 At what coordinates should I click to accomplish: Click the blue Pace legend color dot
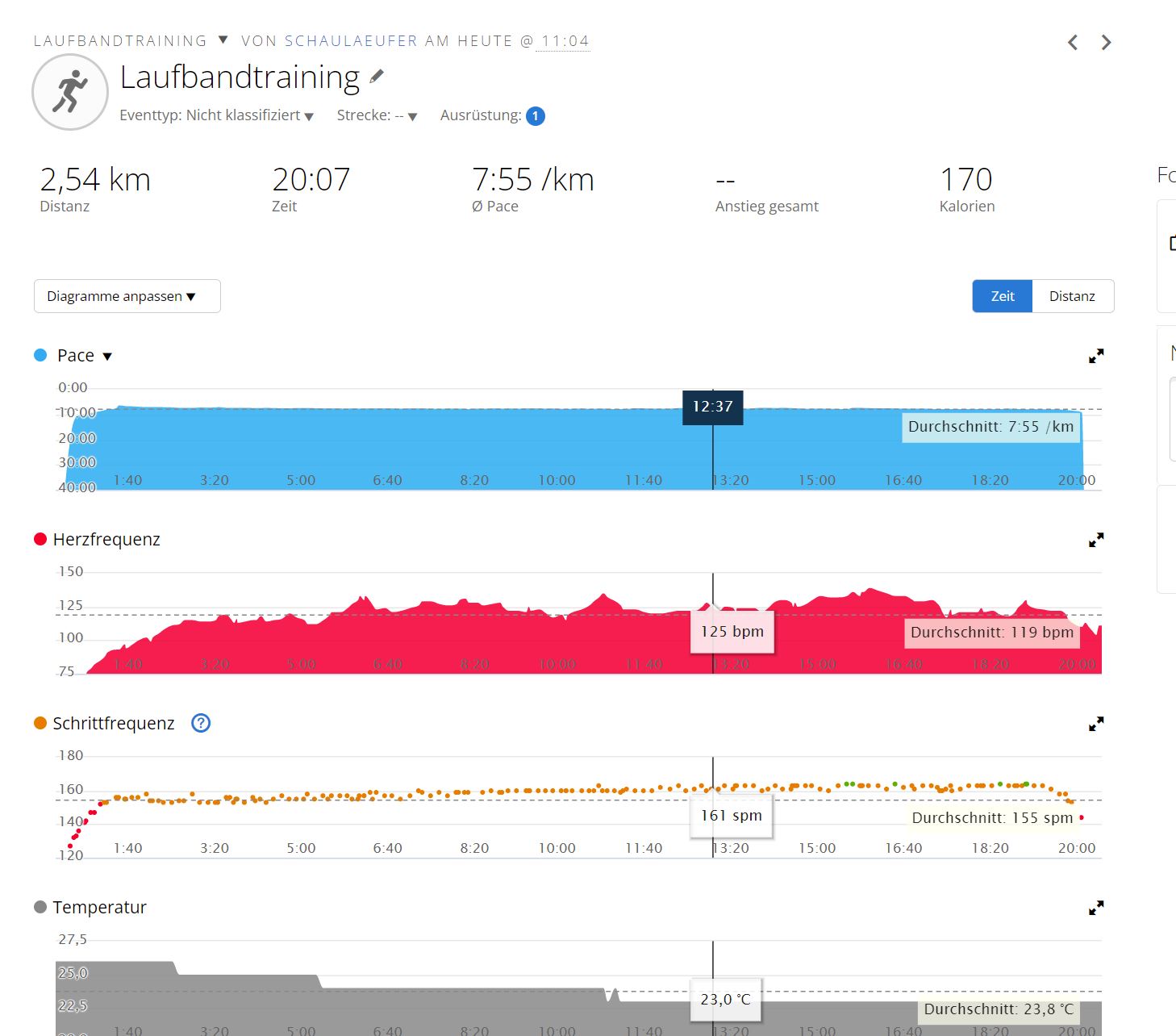[x=40, y=355]
